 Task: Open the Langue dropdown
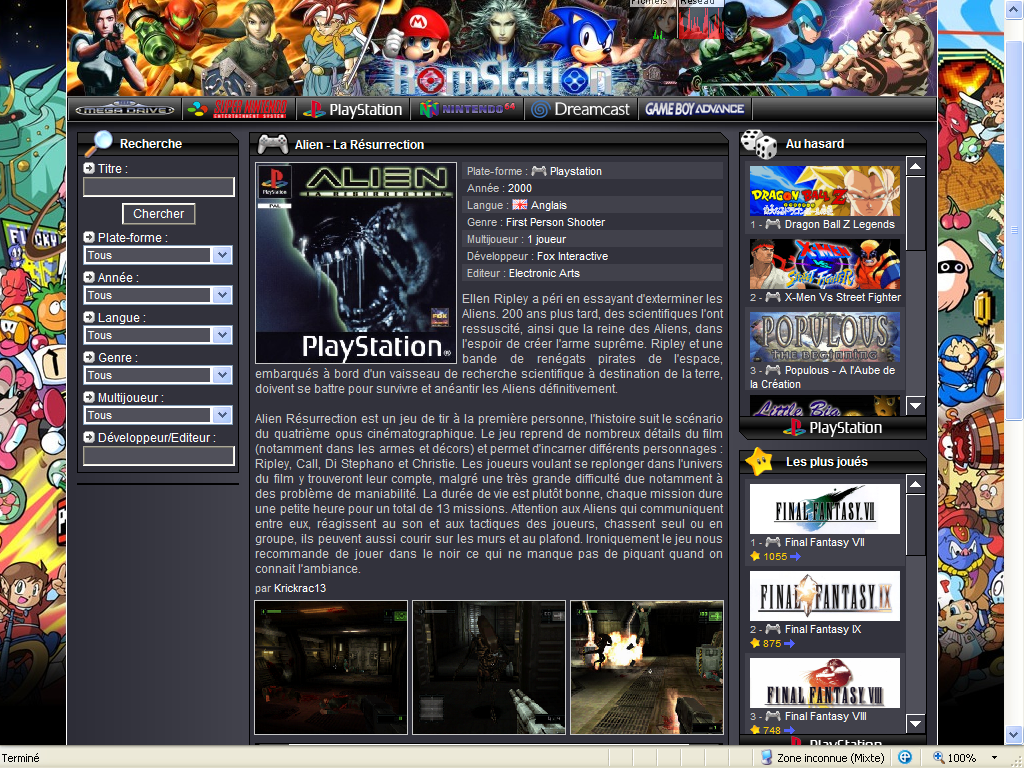(x=158, y=335)
